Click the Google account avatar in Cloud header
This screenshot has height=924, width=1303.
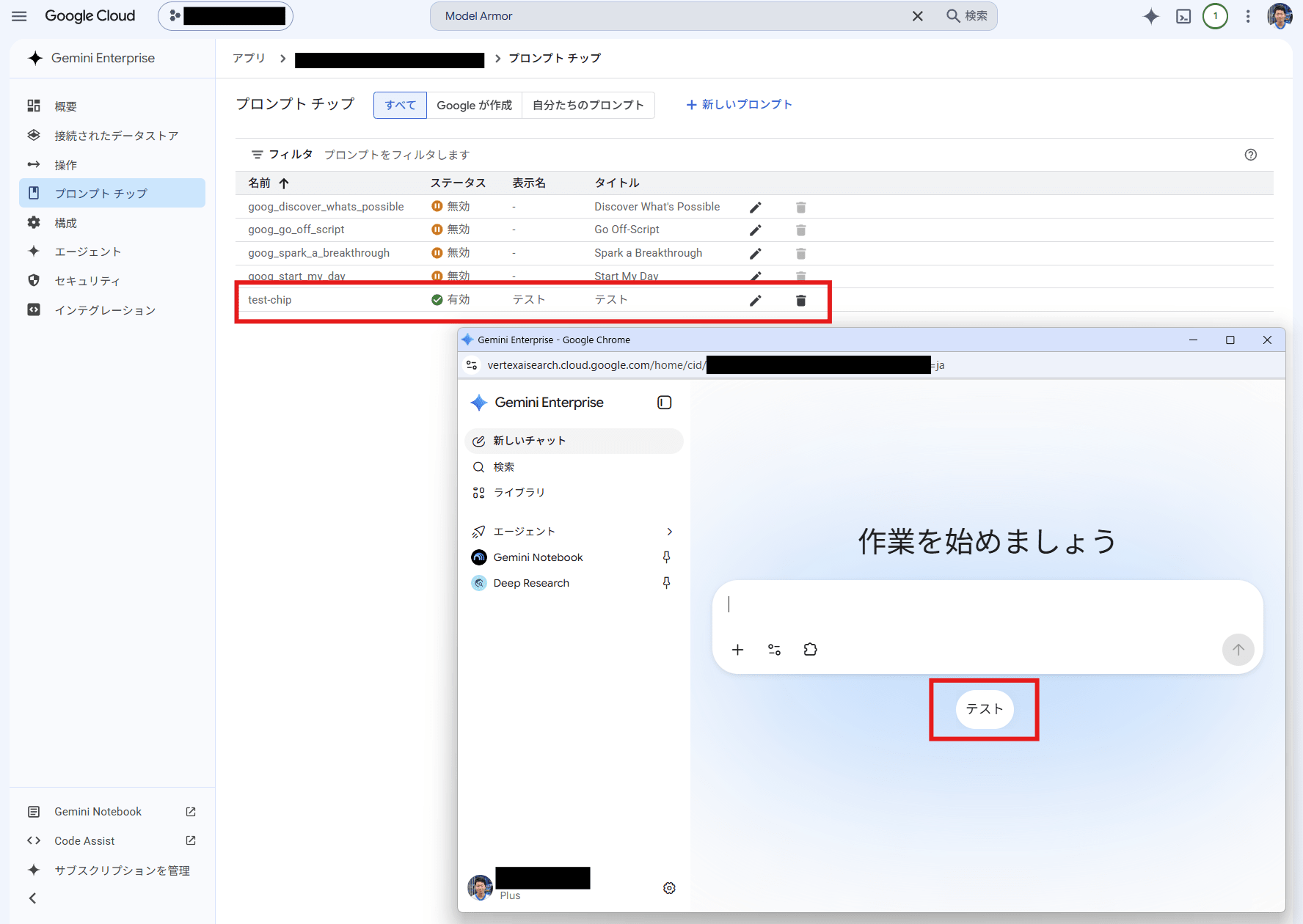coord(1280,16)
